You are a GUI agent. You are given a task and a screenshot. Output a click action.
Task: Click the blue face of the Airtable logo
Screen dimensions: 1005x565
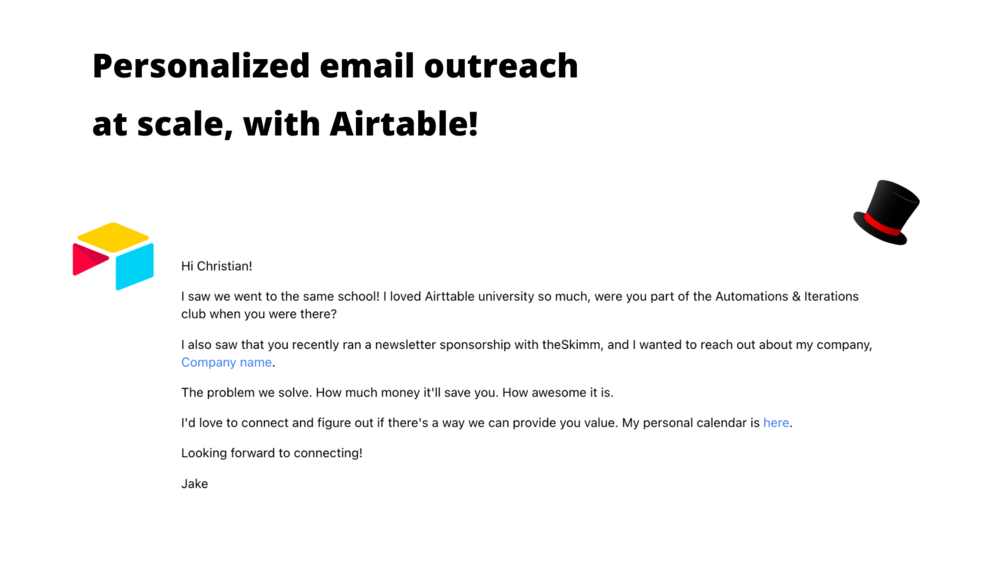click(x=135, y=266)
